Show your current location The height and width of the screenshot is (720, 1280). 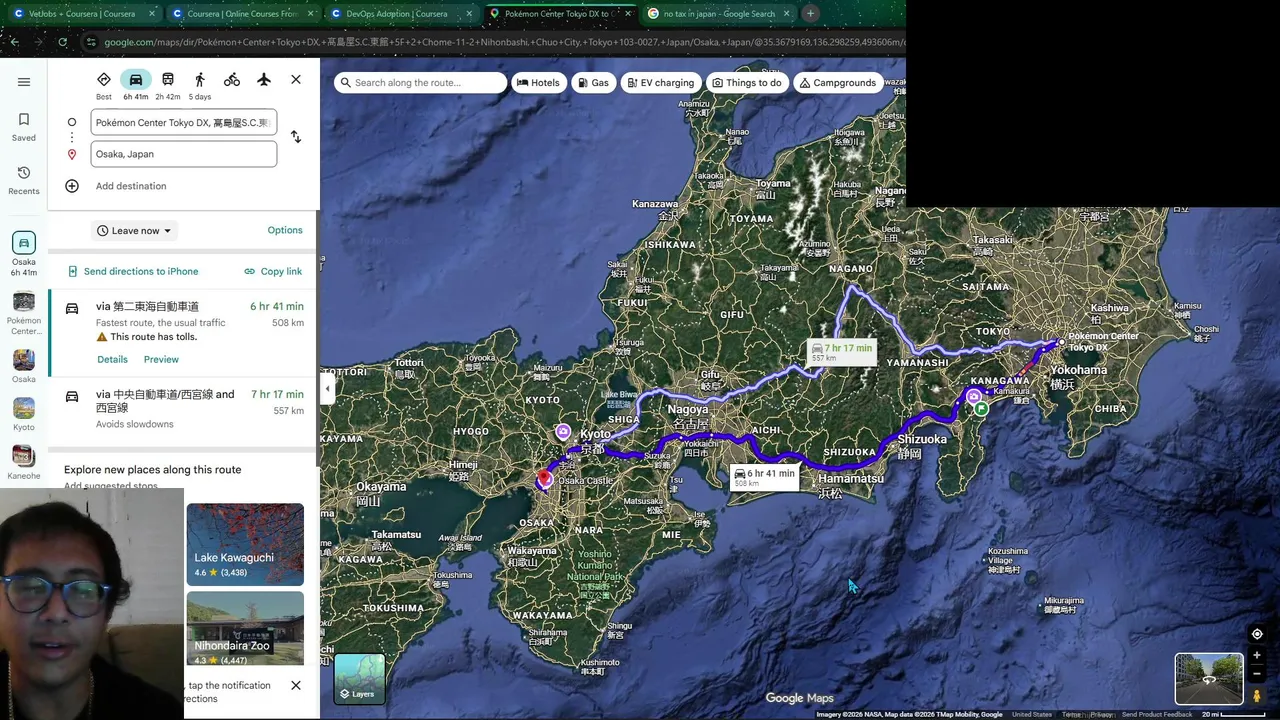1257,634
